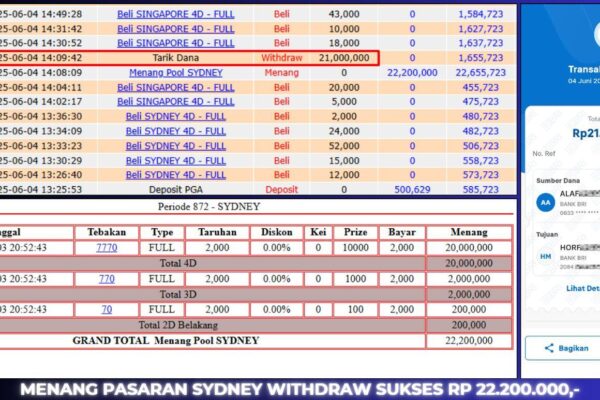Click the 14:09:42 timestamp cell
The width and height of the screenshot is (600, 400).
41,58
